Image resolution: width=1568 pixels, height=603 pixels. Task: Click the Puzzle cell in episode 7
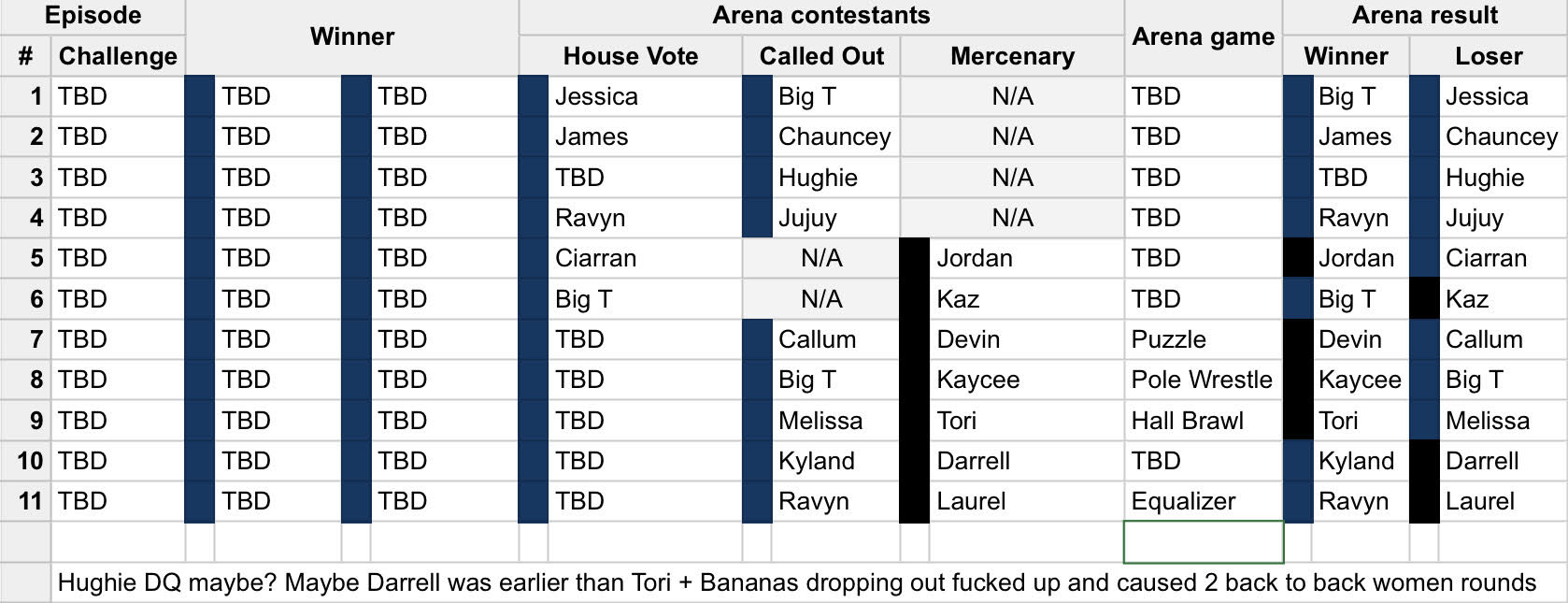coord(1204,339)
